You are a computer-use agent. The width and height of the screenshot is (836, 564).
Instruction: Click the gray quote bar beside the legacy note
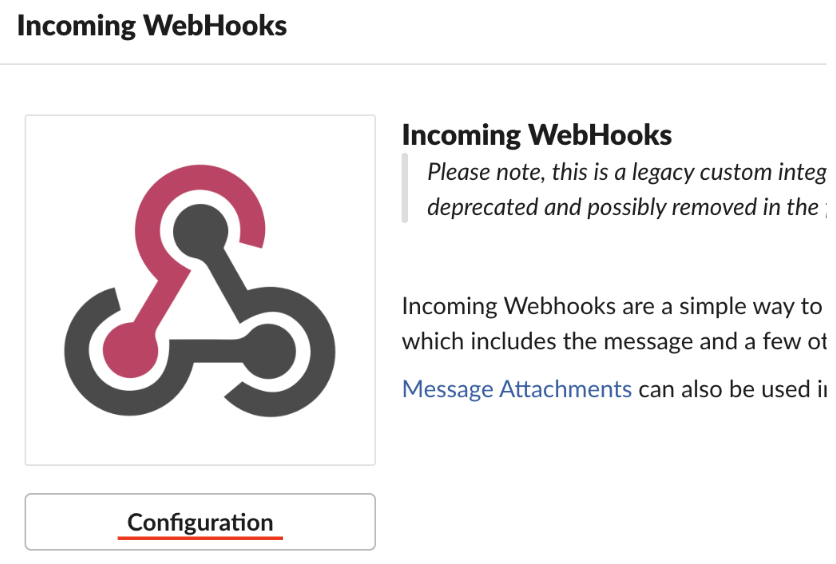pos(405,188)
